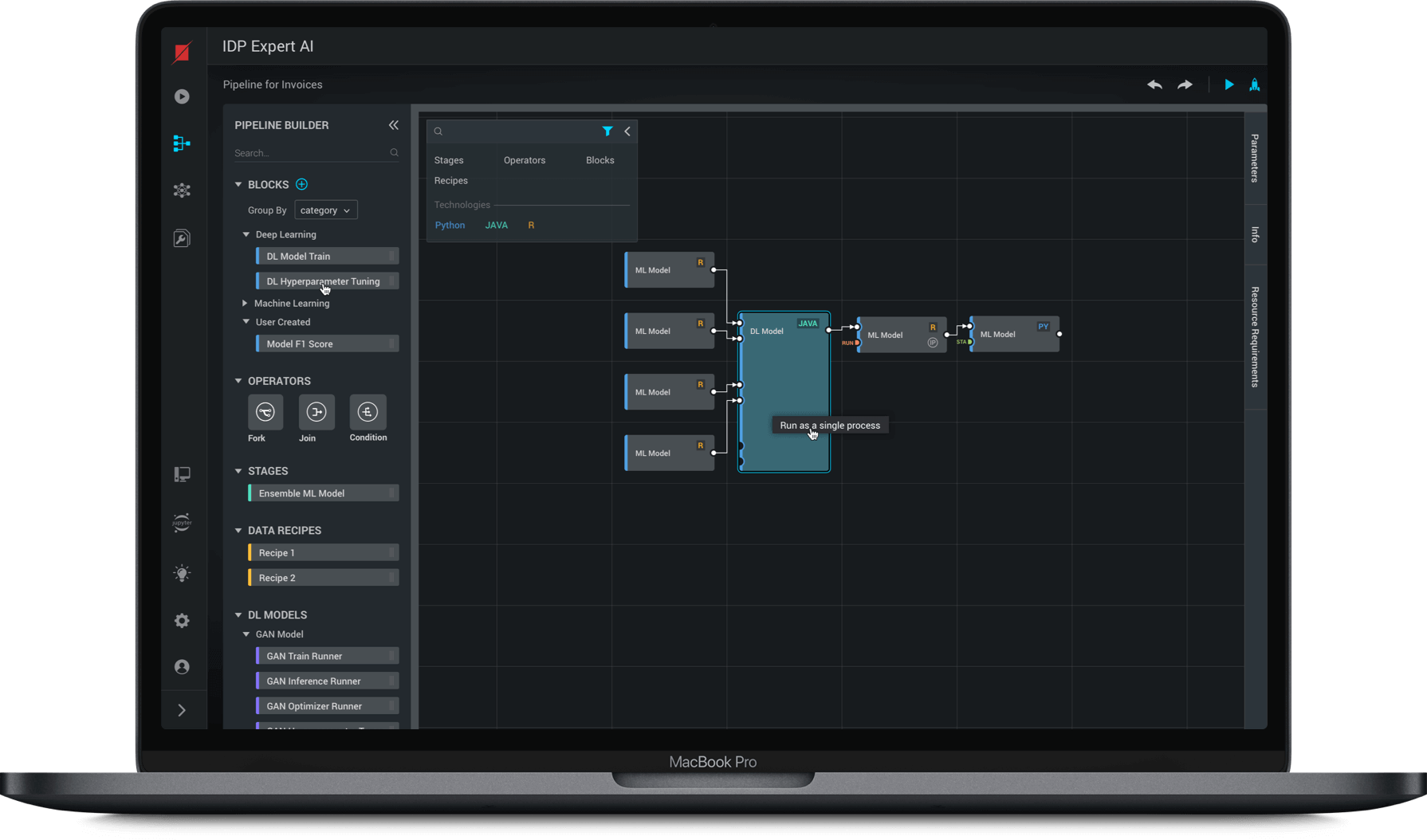Add a new block with plus icon
Viewport: 1427px width, 840px height.
tap(301, 184)
